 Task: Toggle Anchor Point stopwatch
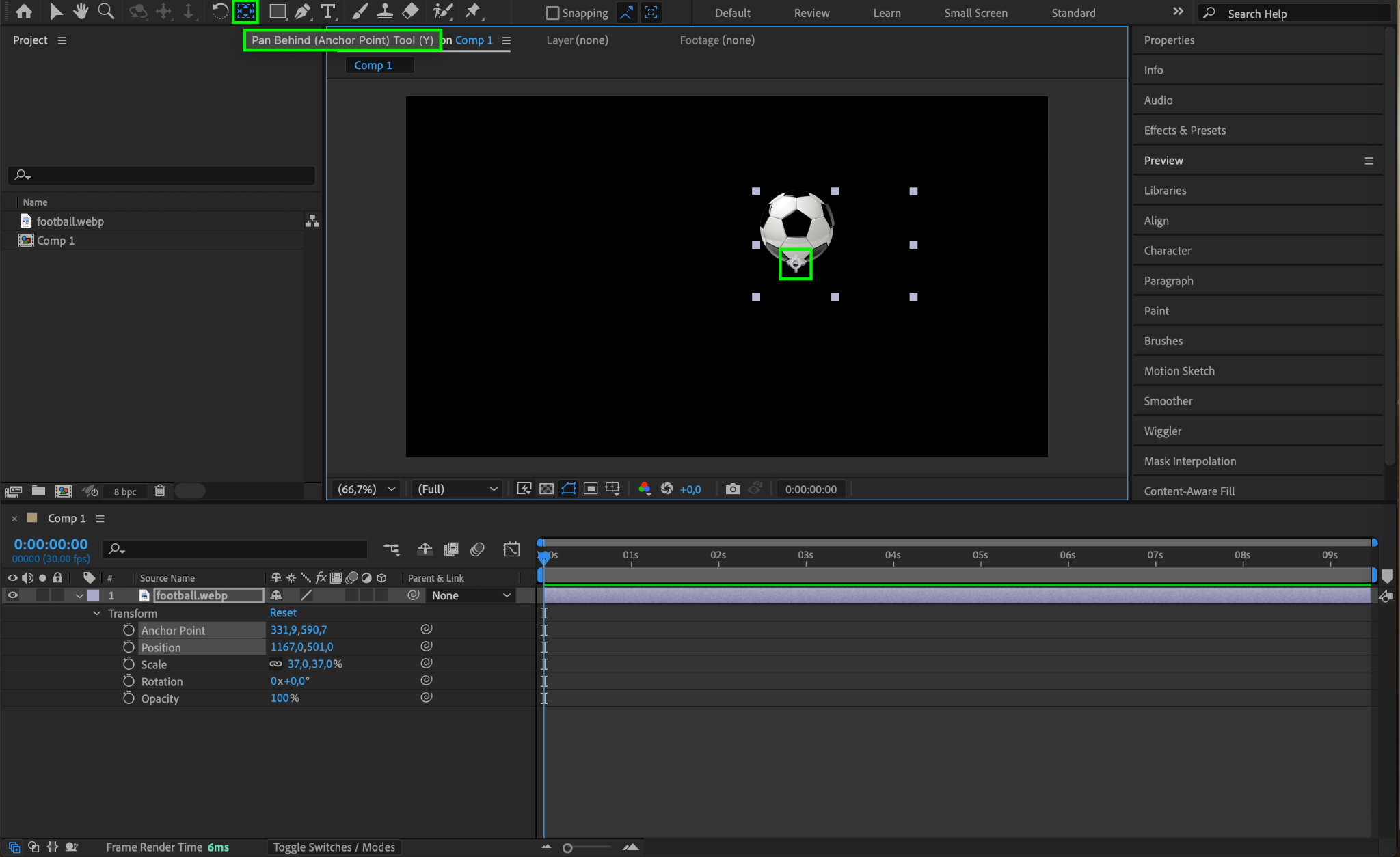point(129,629)
